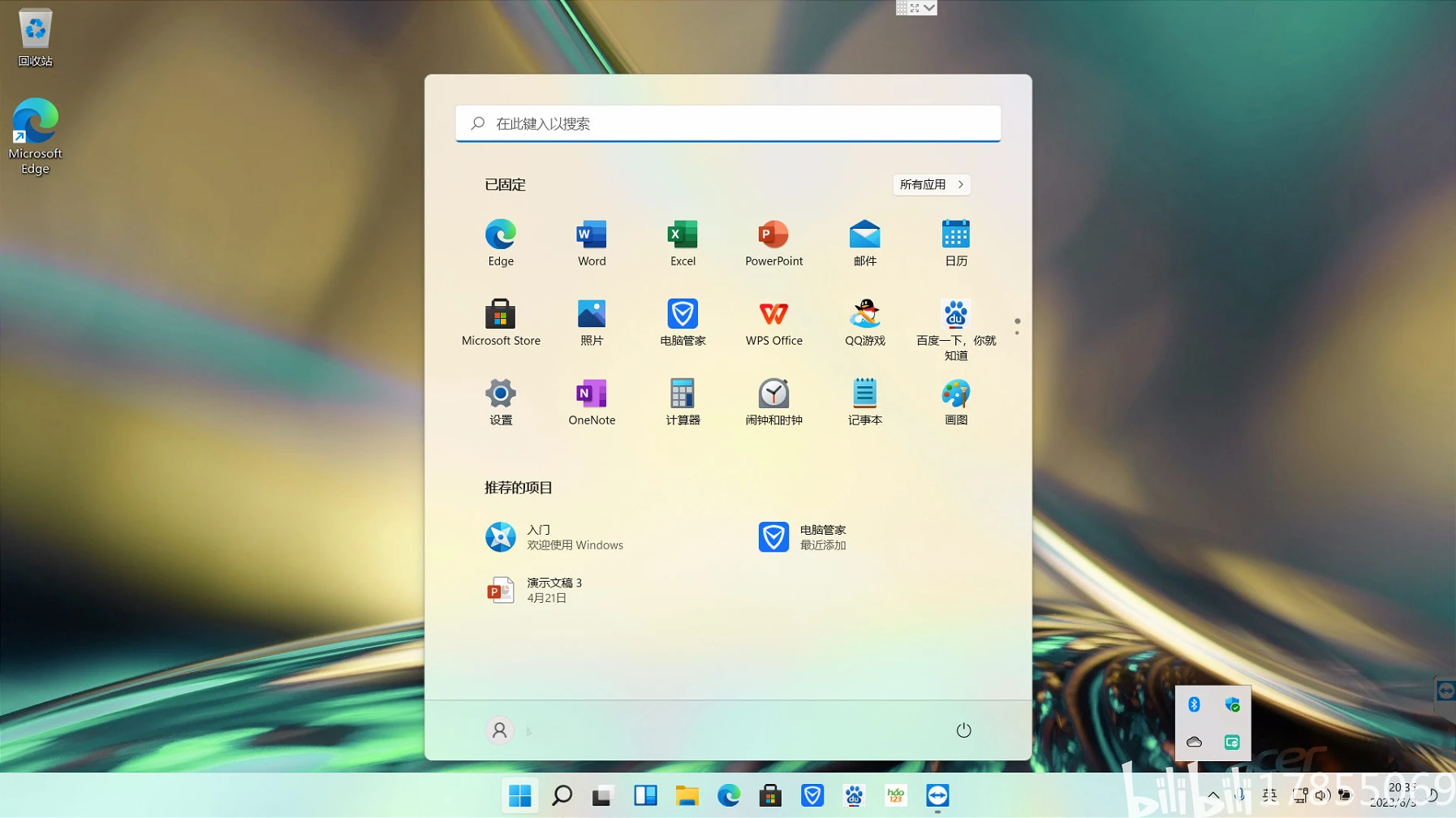Open 回收站 recycle bin on desktop

click(35, 37)
